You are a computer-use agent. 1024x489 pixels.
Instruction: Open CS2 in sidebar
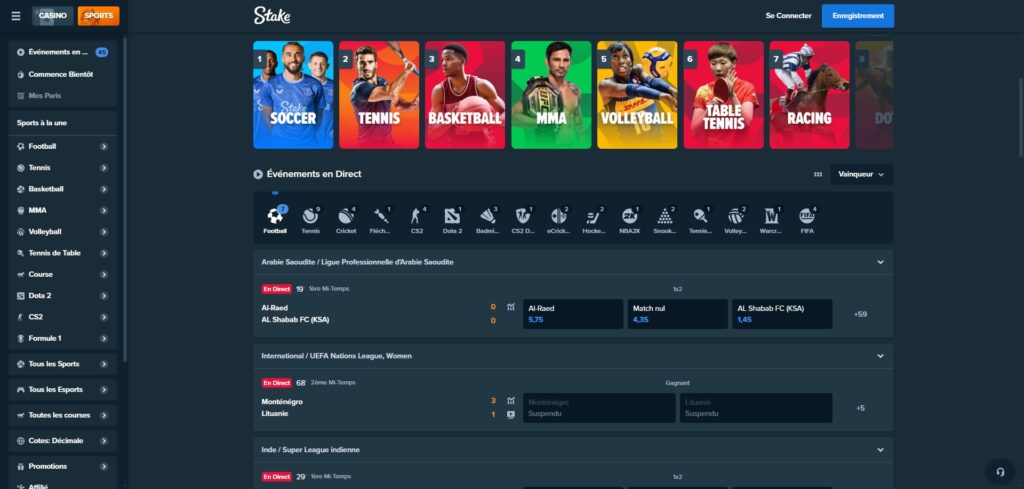coord(63,317)
